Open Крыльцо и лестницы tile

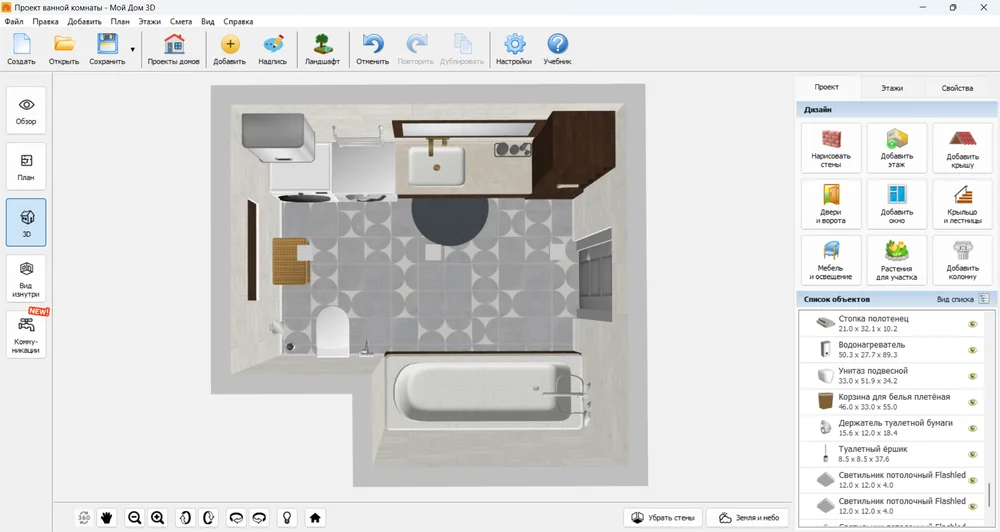(x=962, y=204)
